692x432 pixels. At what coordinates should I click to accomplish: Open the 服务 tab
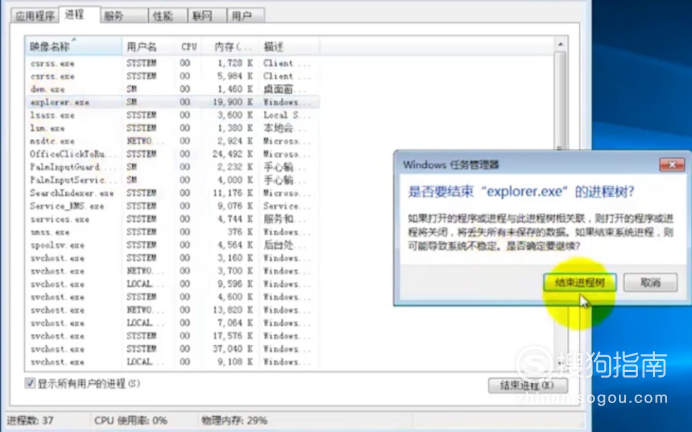point(124,16)
